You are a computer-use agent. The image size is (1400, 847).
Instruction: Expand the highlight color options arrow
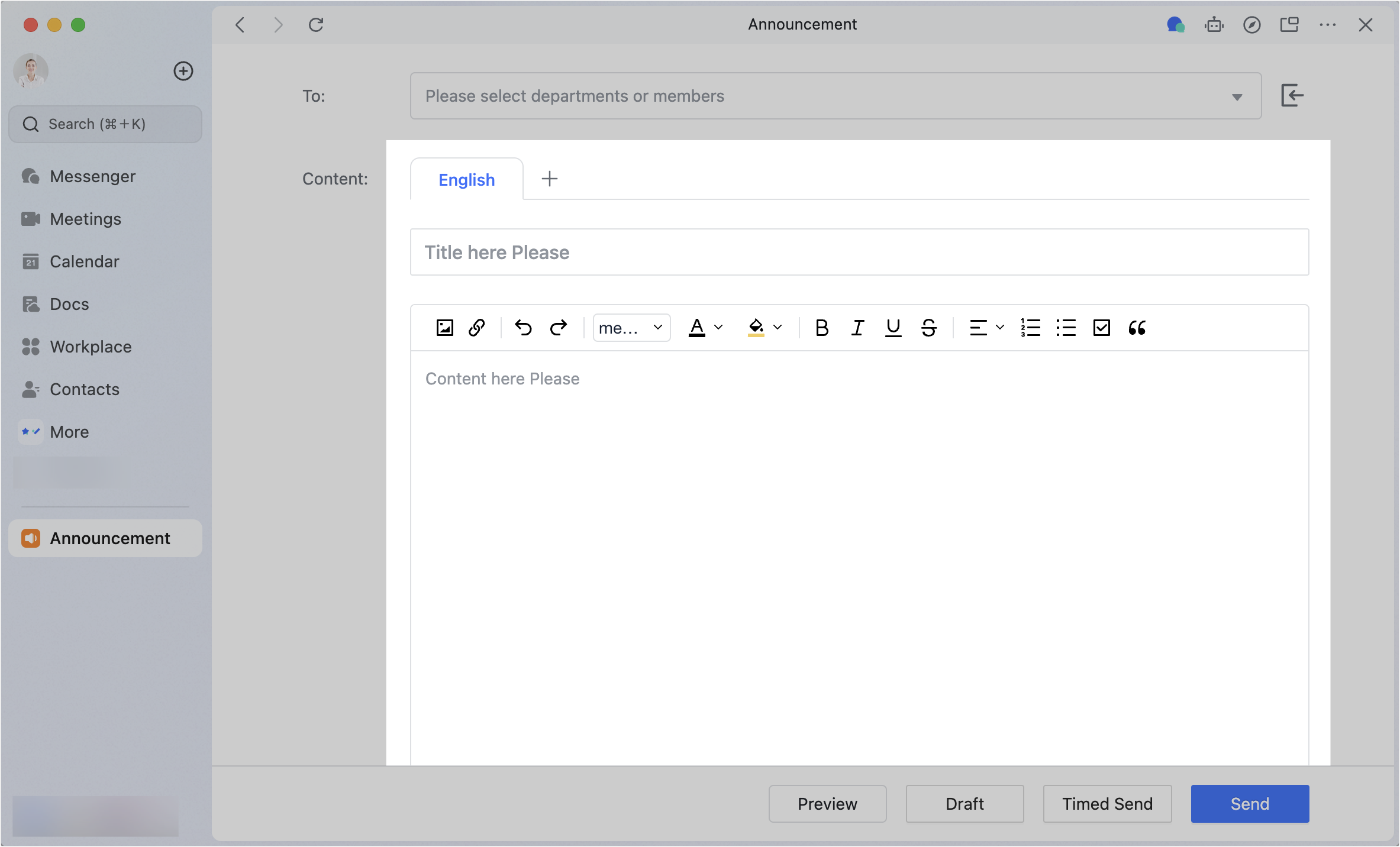tap(778, 327)
